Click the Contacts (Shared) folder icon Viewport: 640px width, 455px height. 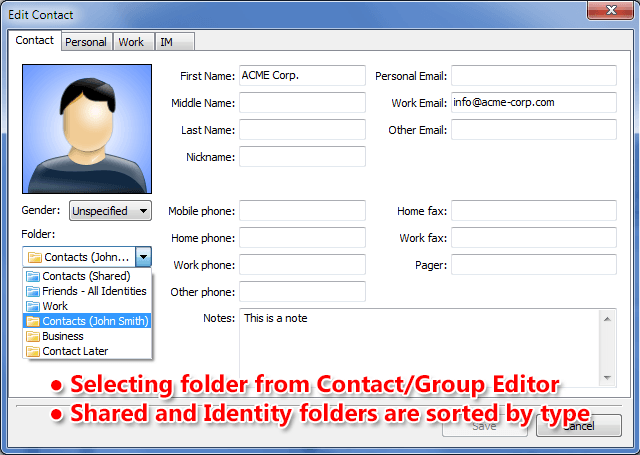(33, 276)
